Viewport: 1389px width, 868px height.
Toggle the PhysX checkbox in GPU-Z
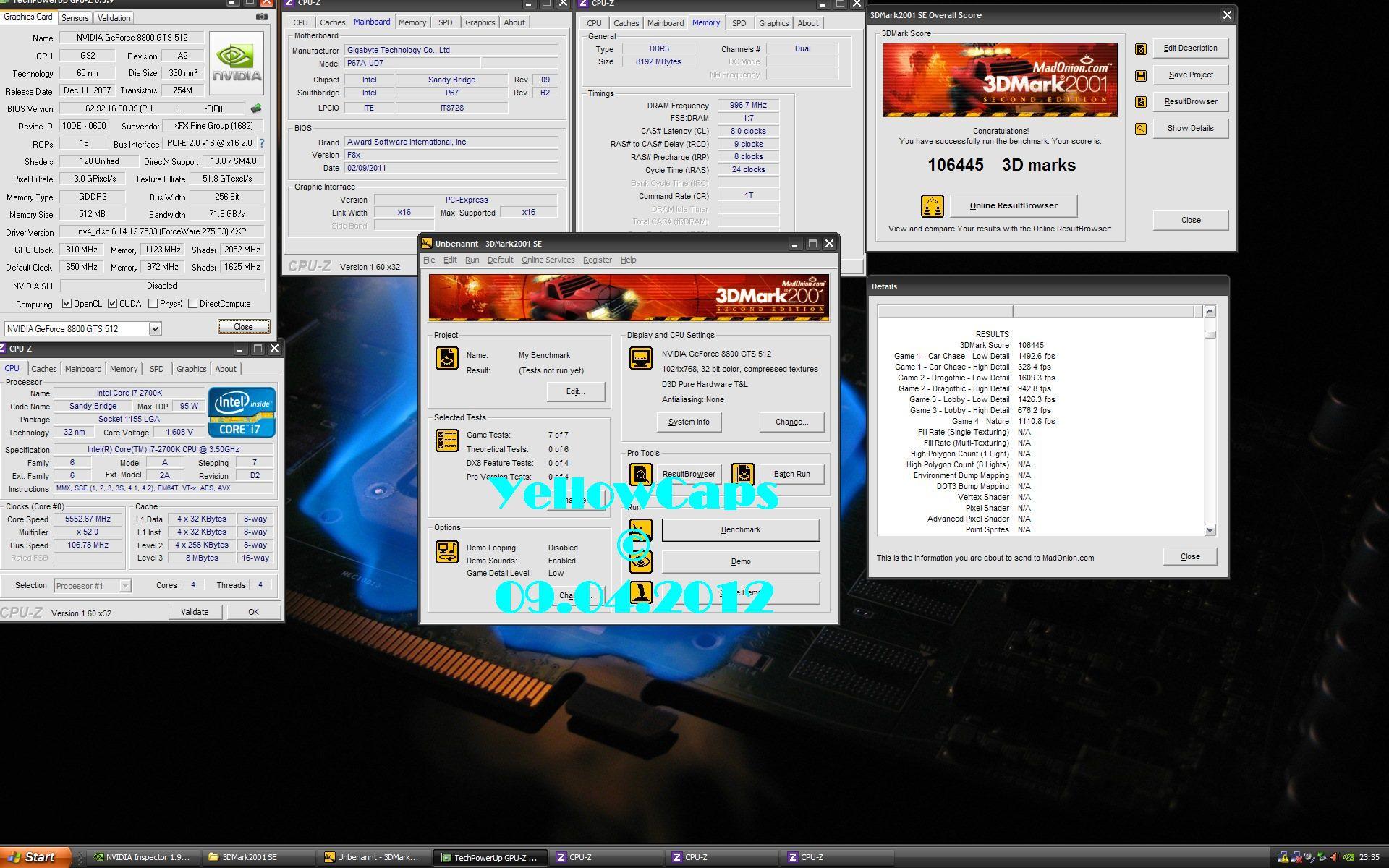click(153, 304)
